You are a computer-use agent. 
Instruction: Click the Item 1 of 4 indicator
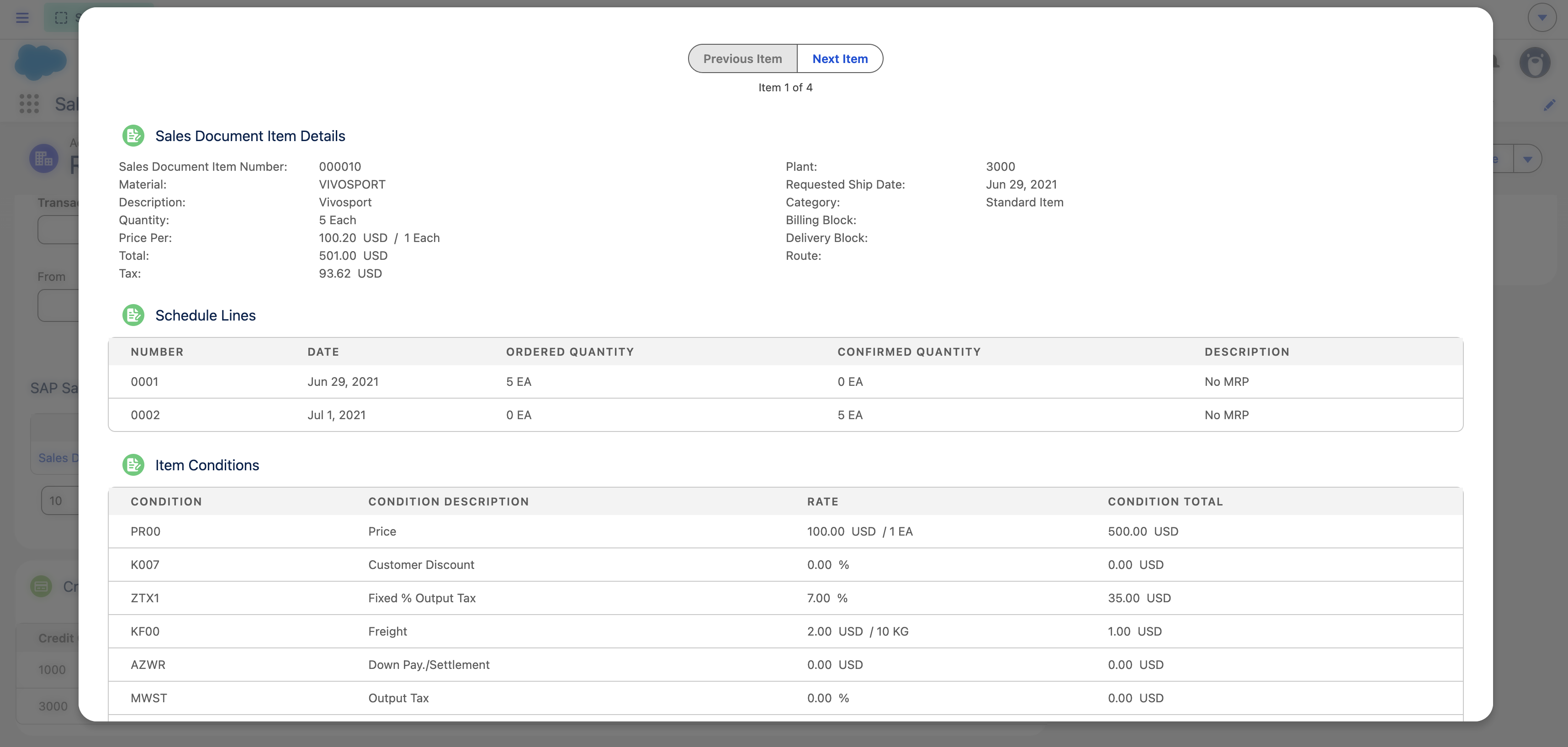point(785,87)
